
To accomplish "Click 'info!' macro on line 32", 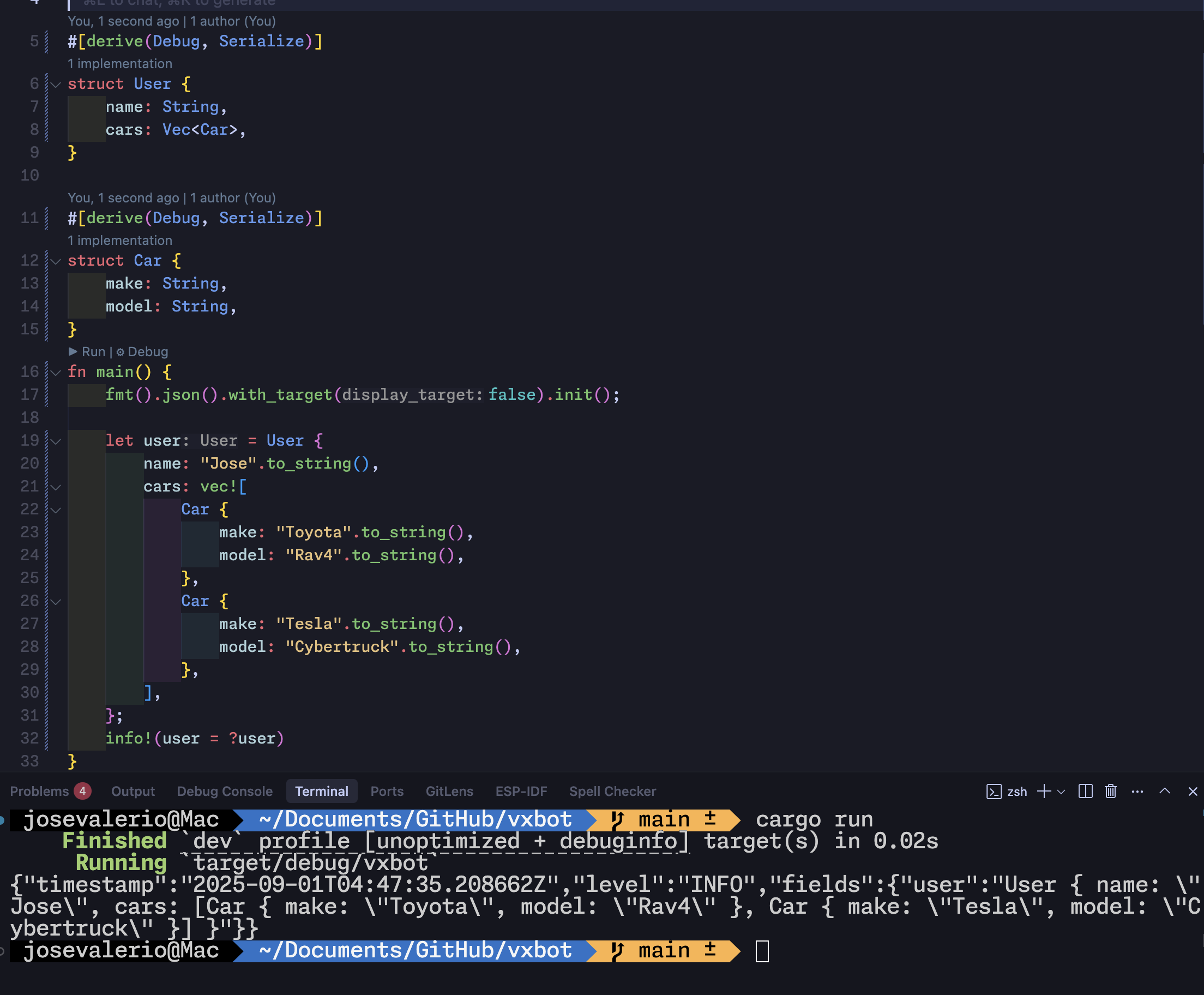I will pyautogui.click(x=129, y=738).
